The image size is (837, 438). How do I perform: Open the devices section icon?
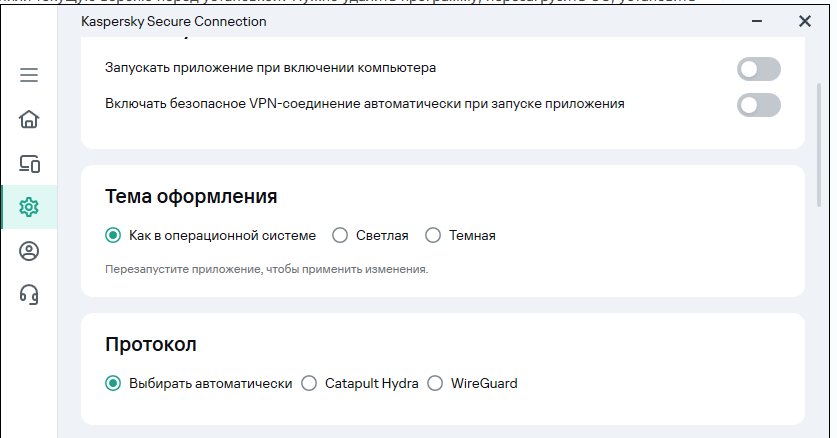tap(29, 164)
